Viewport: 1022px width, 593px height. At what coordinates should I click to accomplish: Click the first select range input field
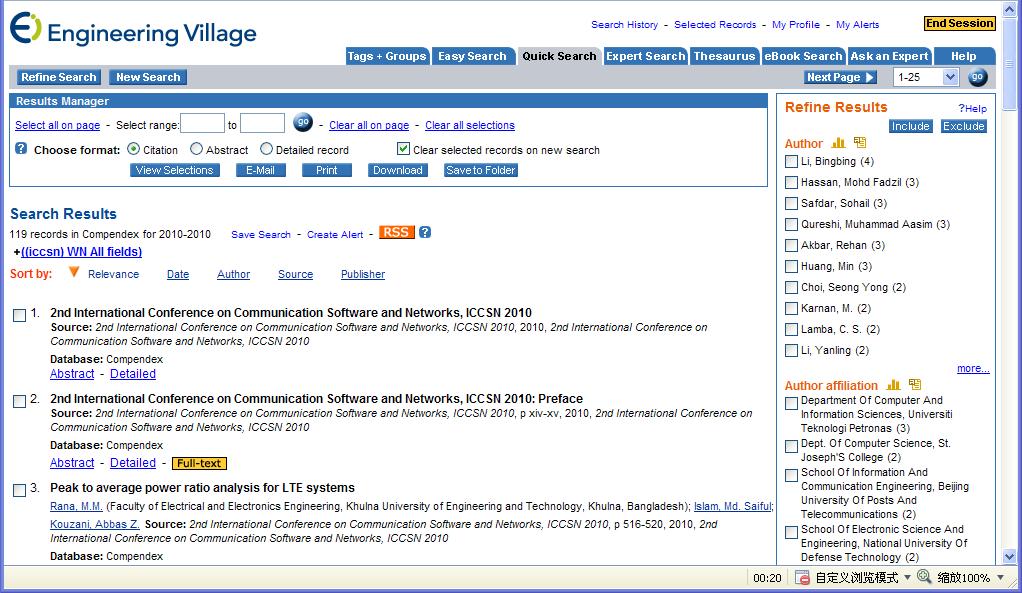(202, 123)
